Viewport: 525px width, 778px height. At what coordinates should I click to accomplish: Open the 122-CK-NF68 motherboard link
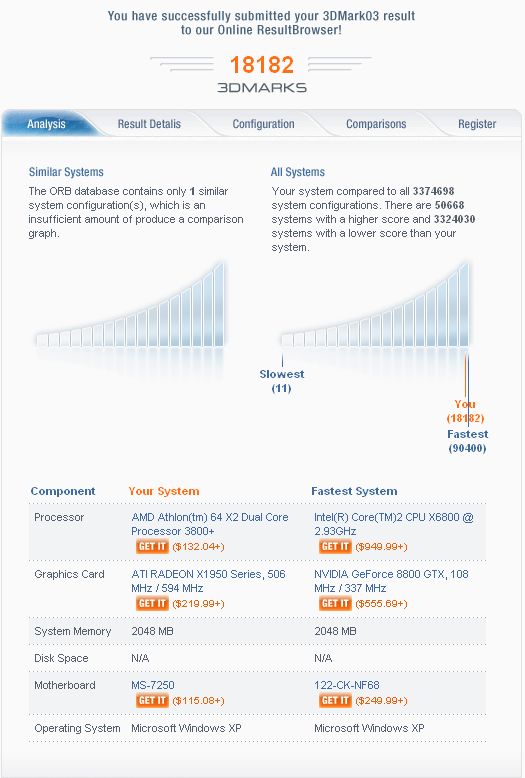tap(347, 685)
